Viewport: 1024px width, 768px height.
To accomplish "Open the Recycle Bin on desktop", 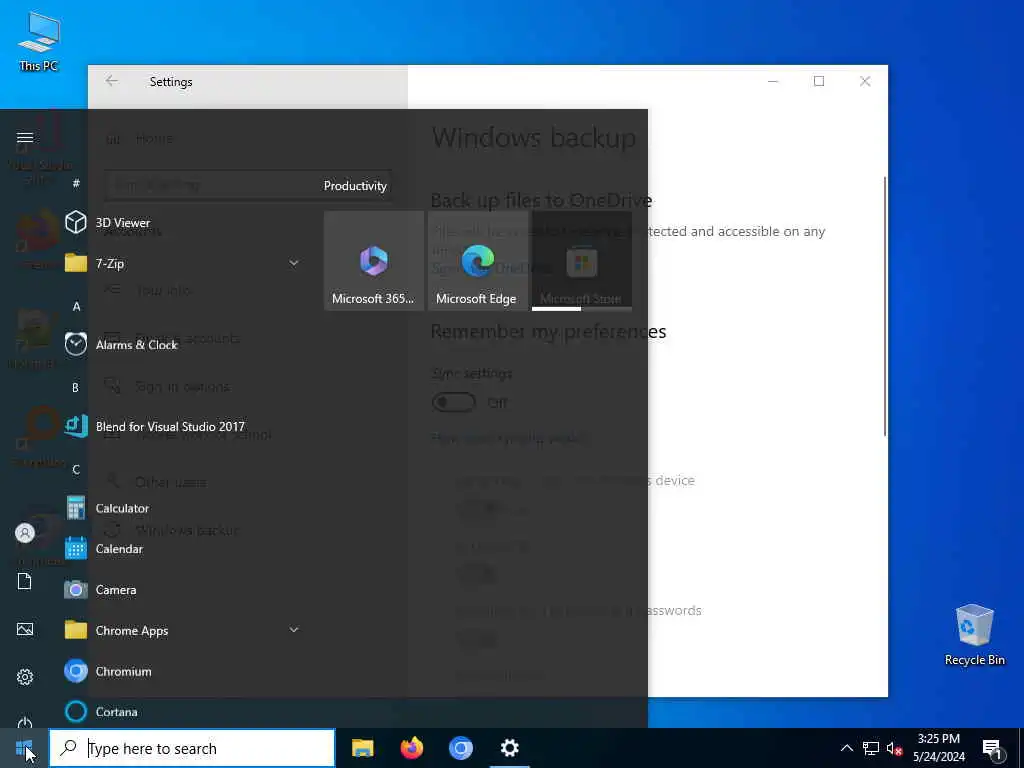I will coord(974,635).
